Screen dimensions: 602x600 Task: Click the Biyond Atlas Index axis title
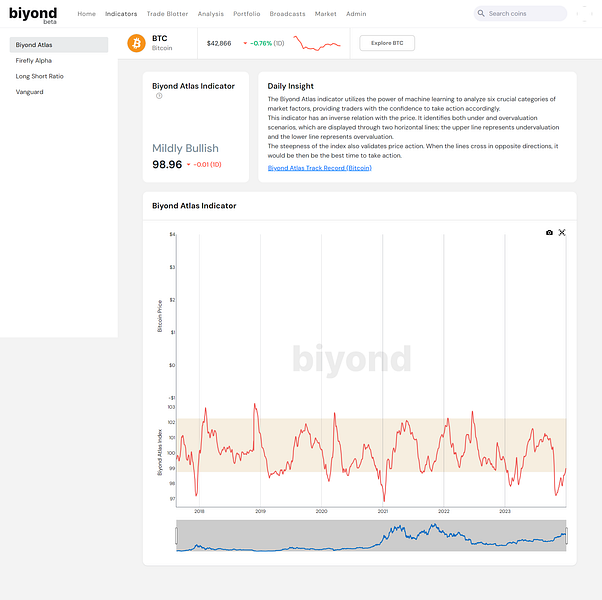(160, 452)
